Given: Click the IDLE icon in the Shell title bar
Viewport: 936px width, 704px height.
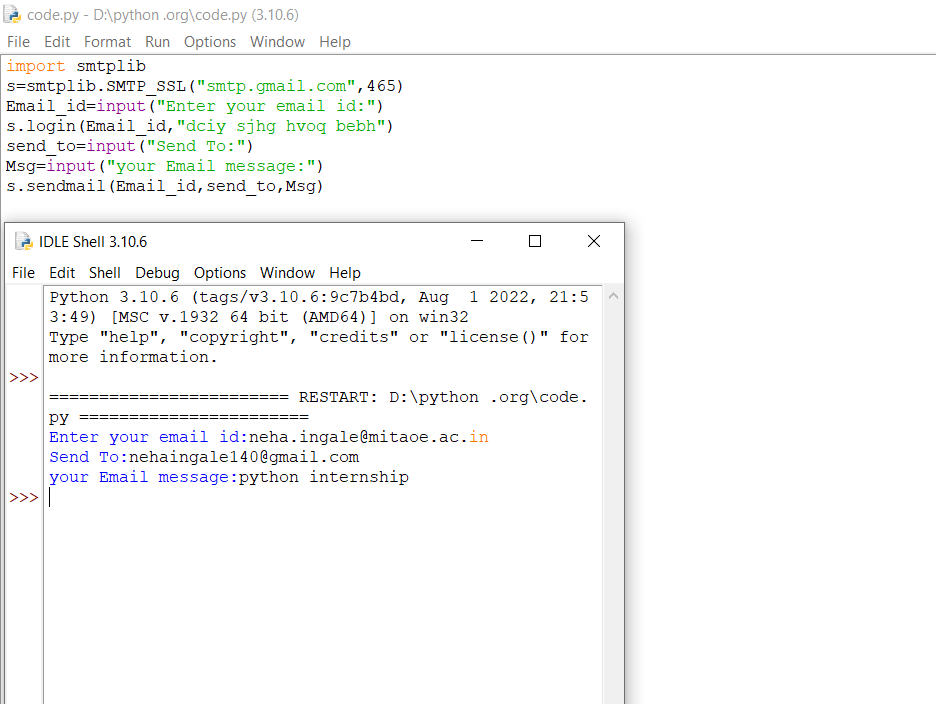Looking at the screenshot, I should point(22,241).
